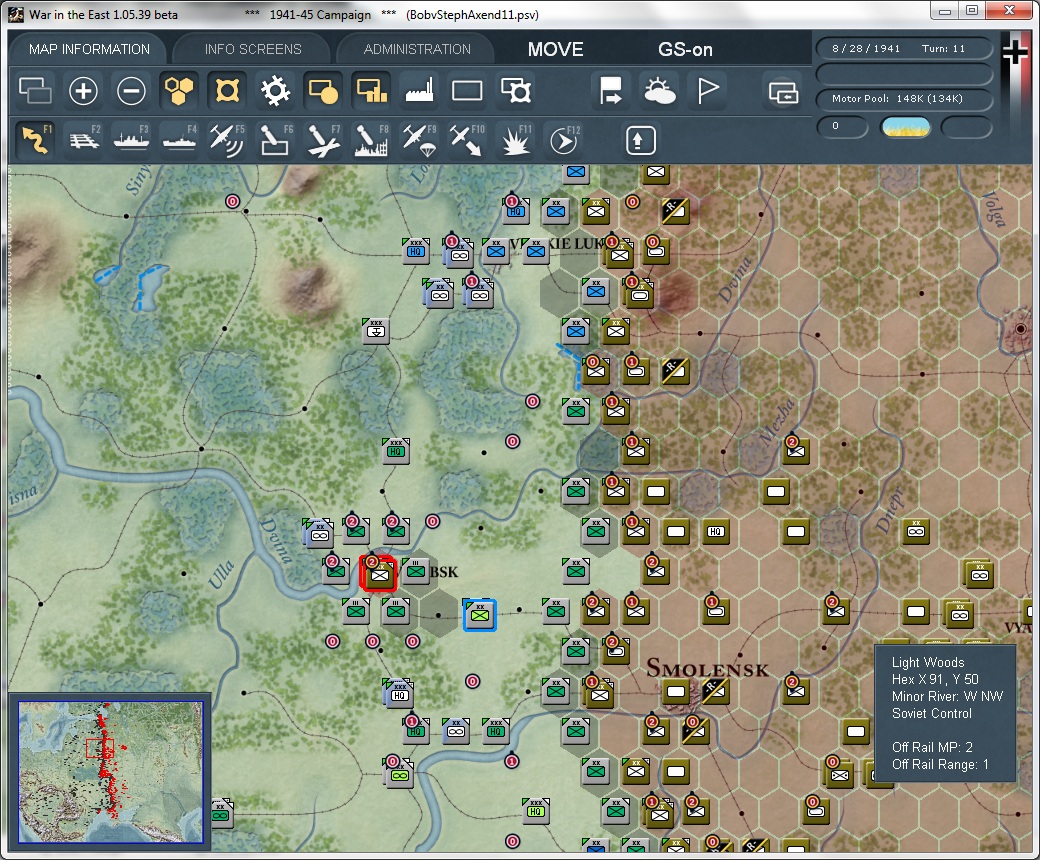Open the INFO SCREENS tab
The width and height of the screenshot is (1040, 860).
click(253, 49)
